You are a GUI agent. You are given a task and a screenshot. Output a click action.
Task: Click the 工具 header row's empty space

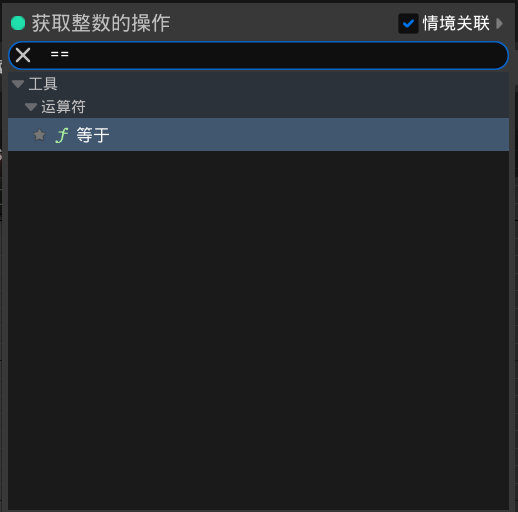point(283,84)
